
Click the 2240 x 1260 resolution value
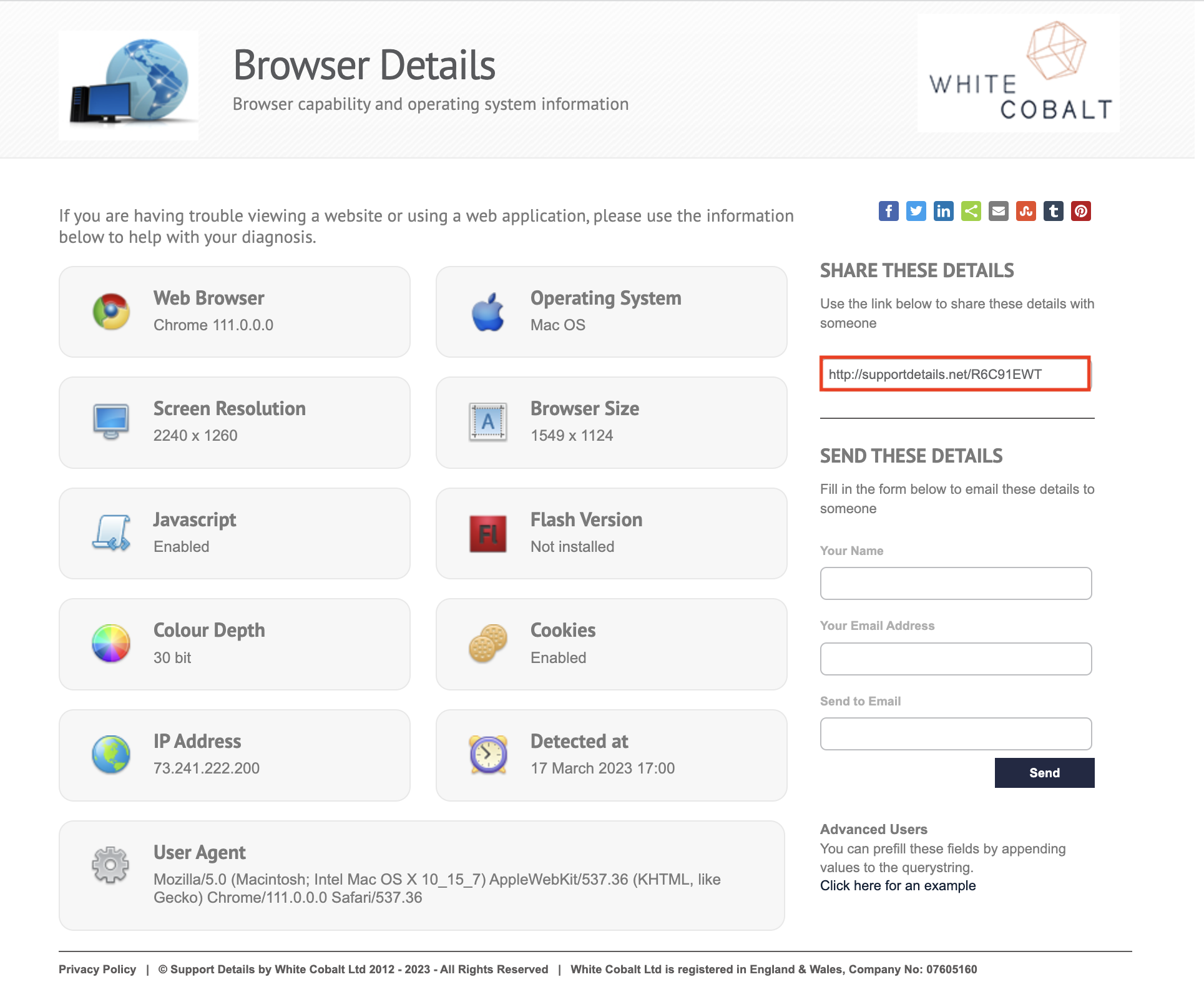pos(195,435)
